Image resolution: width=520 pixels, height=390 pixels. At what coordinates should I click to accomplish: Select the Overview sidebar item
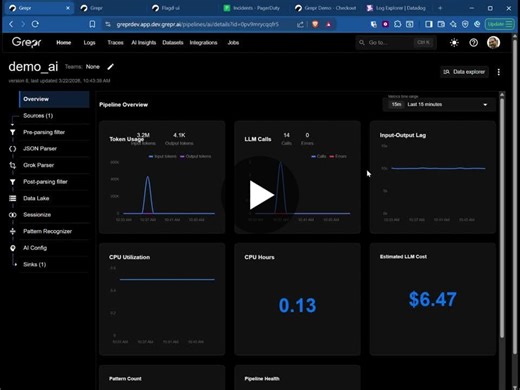coord(54,99)
